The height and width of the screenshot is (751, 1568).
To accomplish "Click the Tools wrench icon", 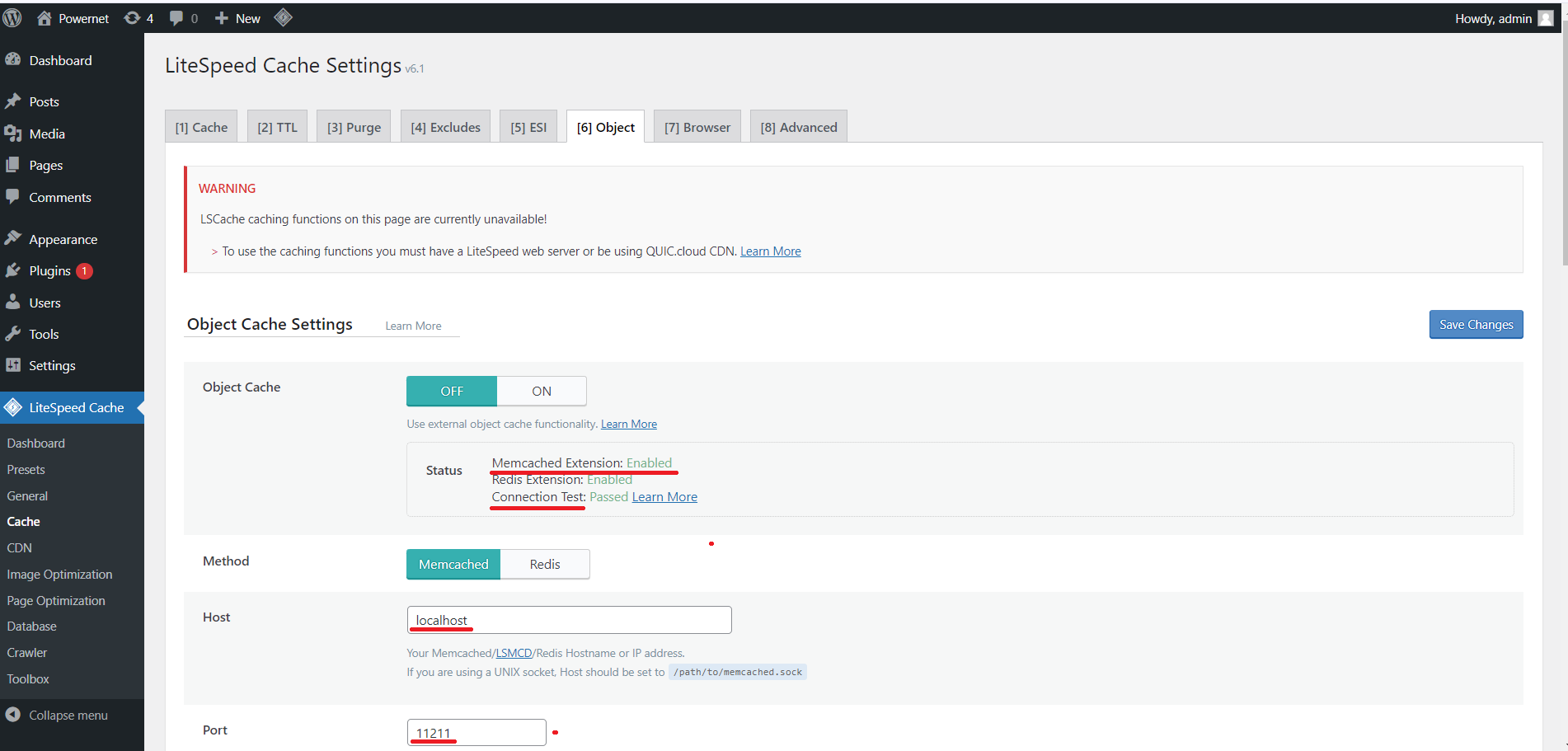I will 12,334.
